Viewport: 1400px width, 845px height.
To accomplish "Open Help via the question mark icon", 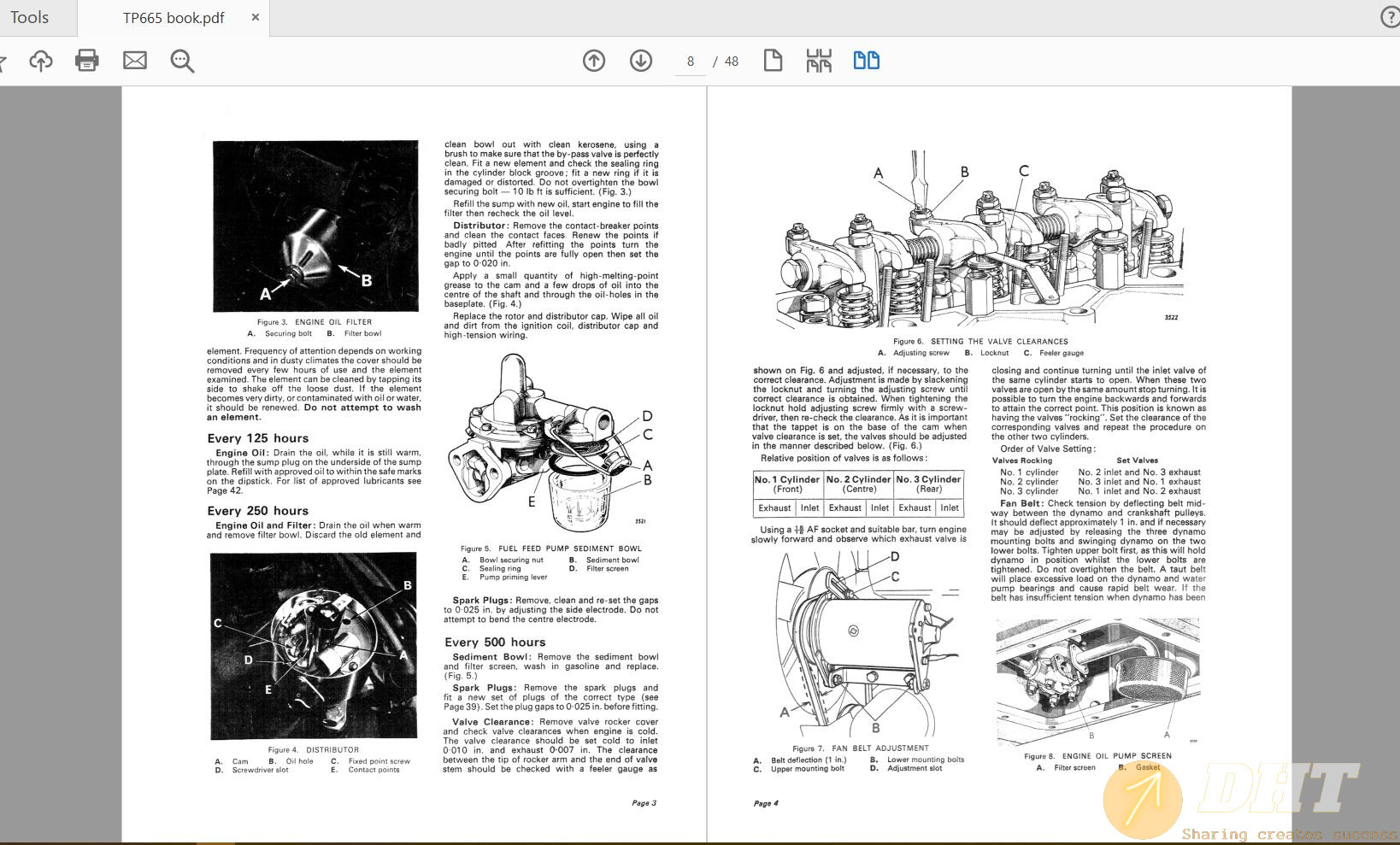I will click(x=1390, y=18).
